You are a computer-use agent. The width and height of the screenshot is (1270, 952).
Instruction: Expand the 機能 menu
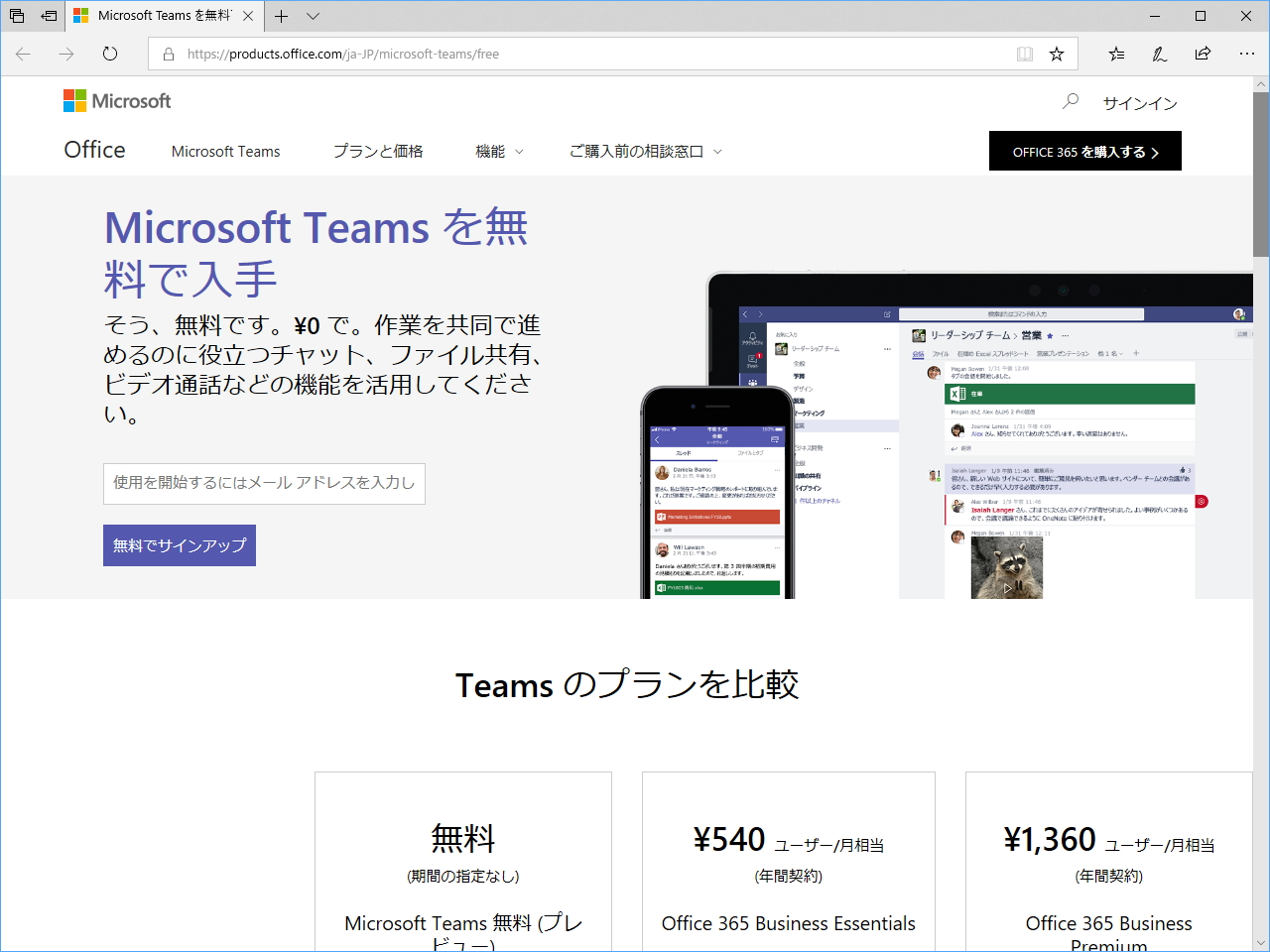(x=499, y=152)
